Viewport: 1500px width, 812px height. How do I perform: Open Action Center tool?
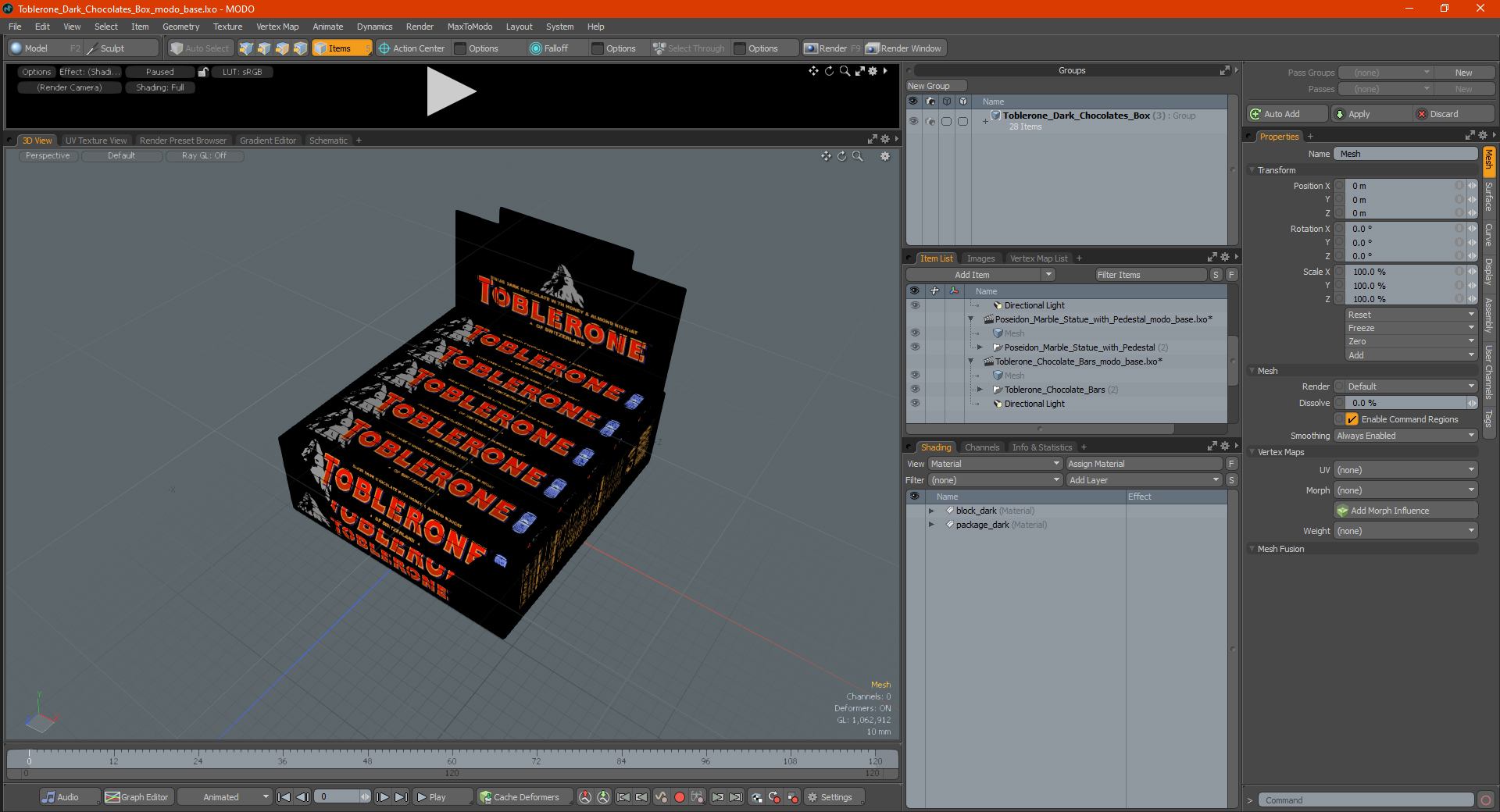tap(412, 48)
